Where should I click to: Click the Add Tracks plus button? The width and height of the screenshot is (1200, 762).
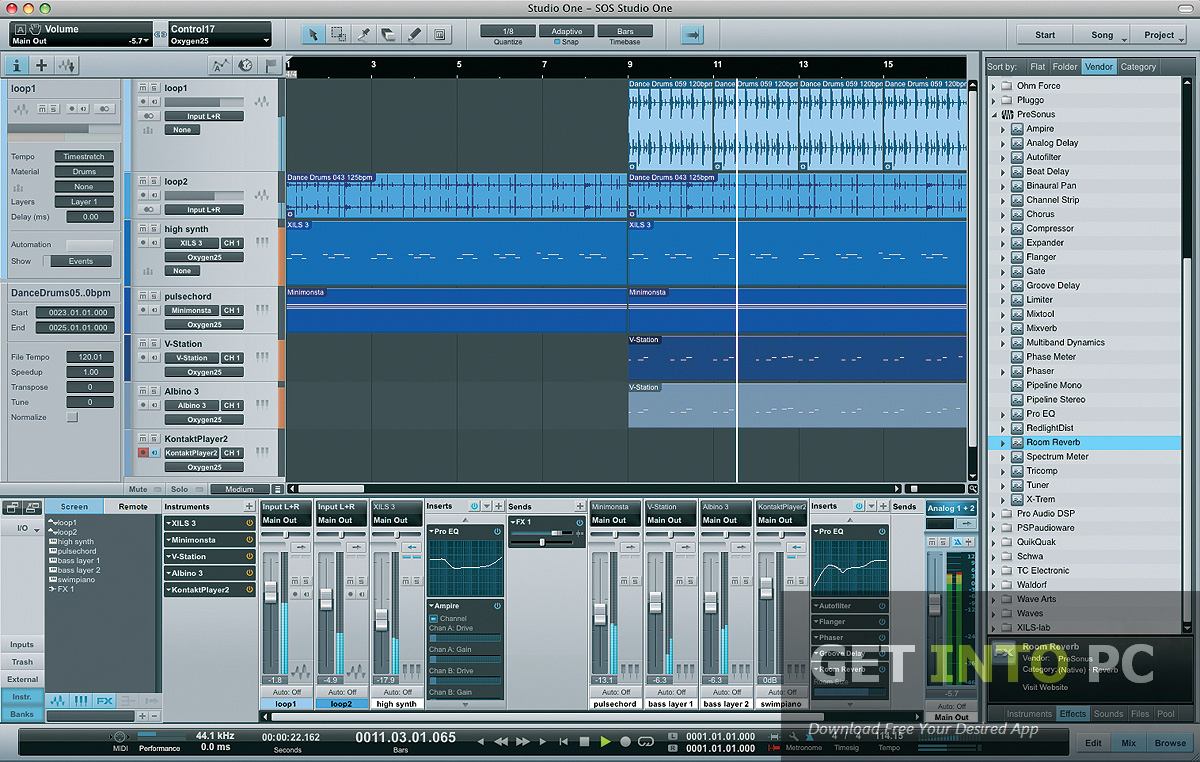click(x=42, y=66)
